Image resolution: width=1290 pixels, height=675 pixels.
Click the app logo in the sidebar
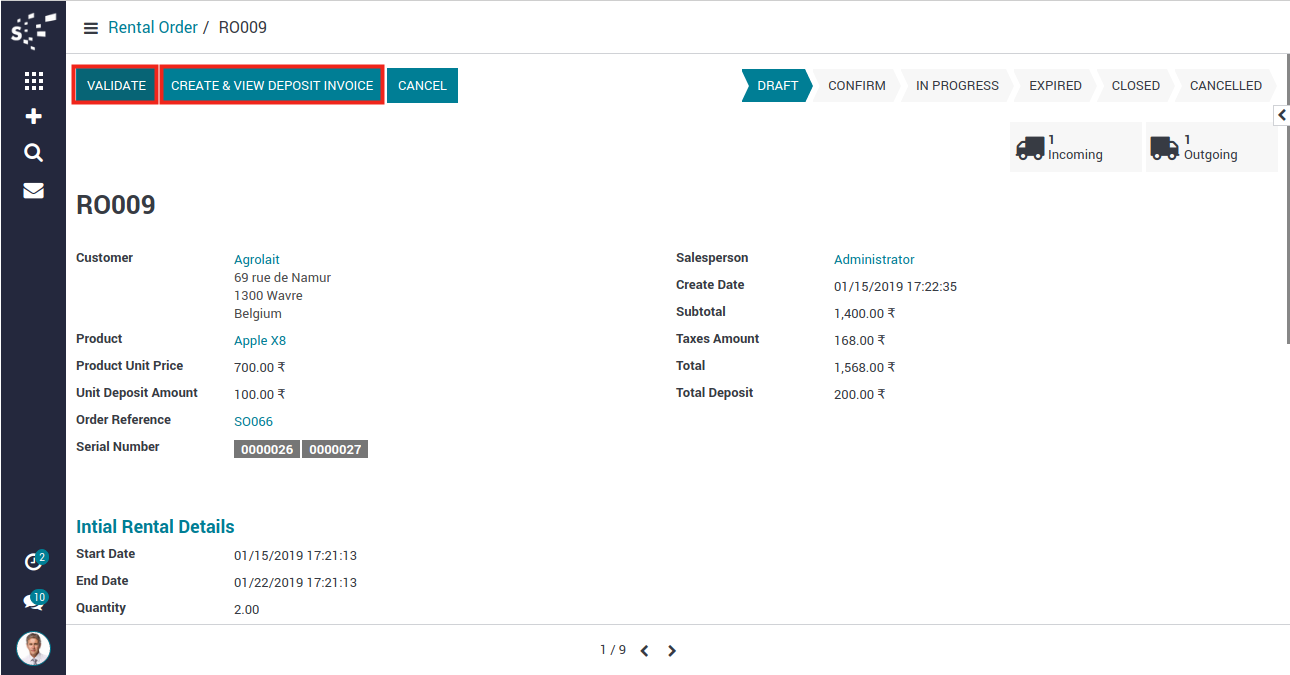(33, 30)
